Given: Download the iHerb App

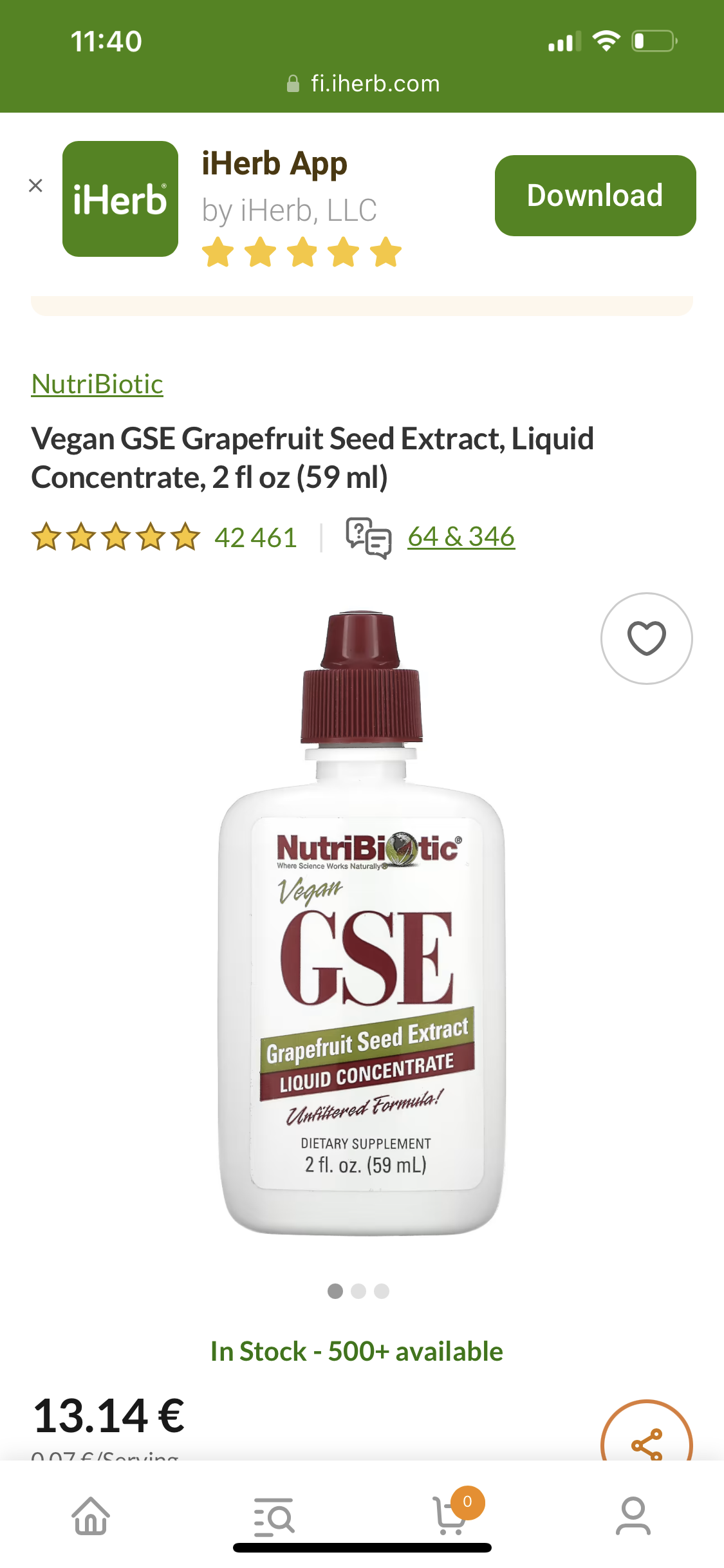Looking at the screenshot, I should pos(595,196).
